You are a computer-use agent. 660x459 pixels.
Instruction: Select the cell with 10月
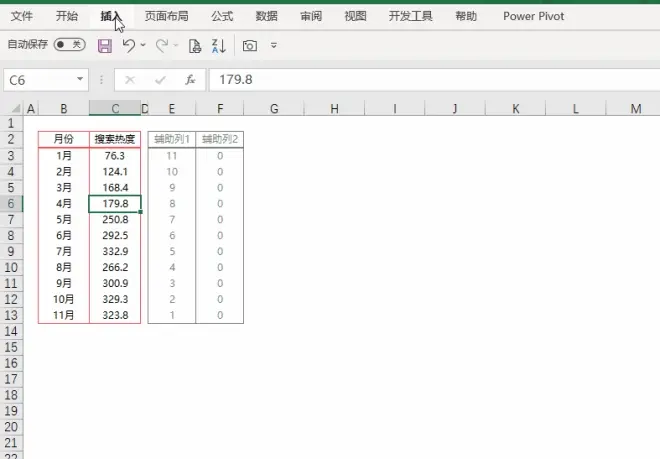pyautogui.click(x=64, y=299)
